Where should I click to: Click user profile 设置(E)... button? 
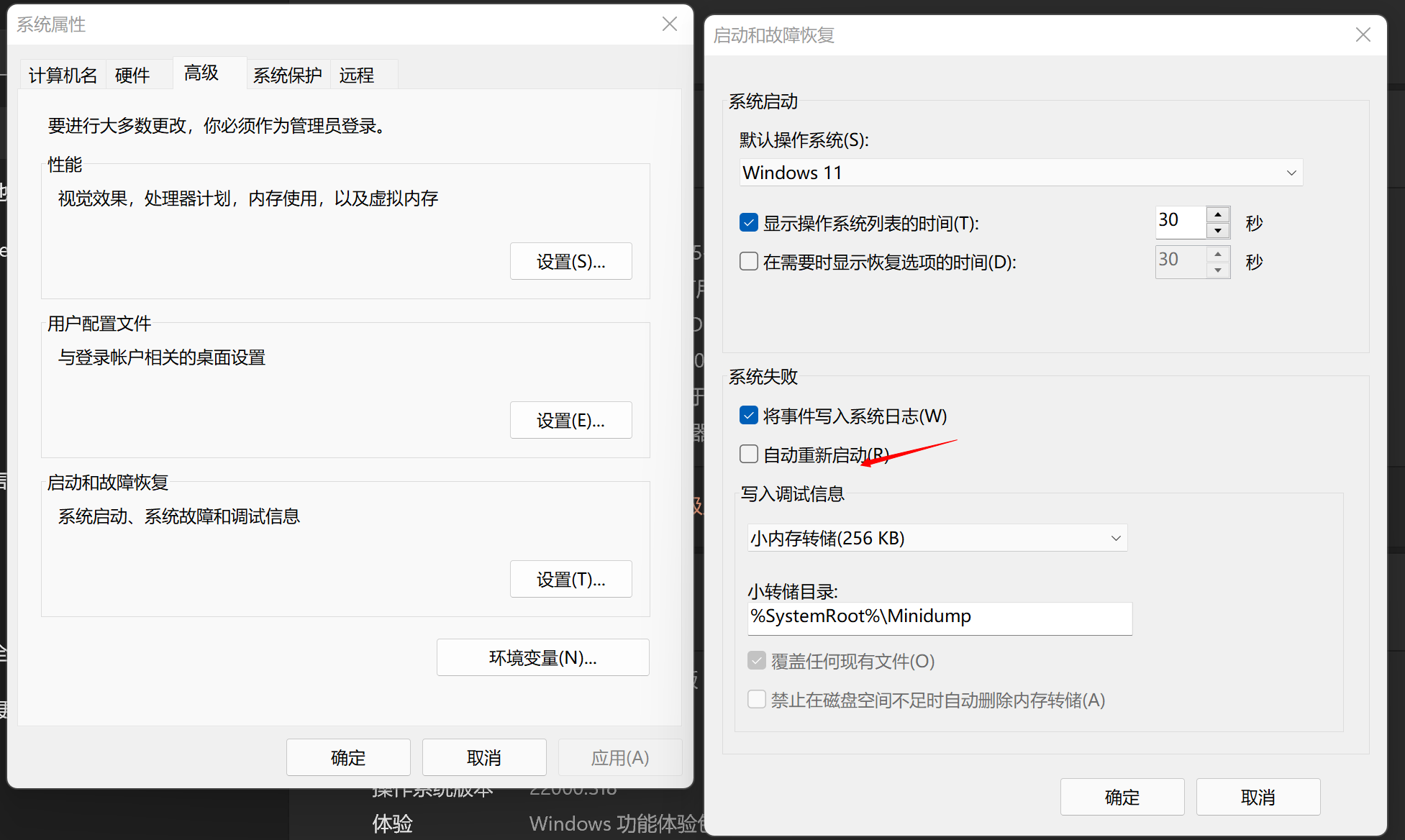tap(570, 421)
